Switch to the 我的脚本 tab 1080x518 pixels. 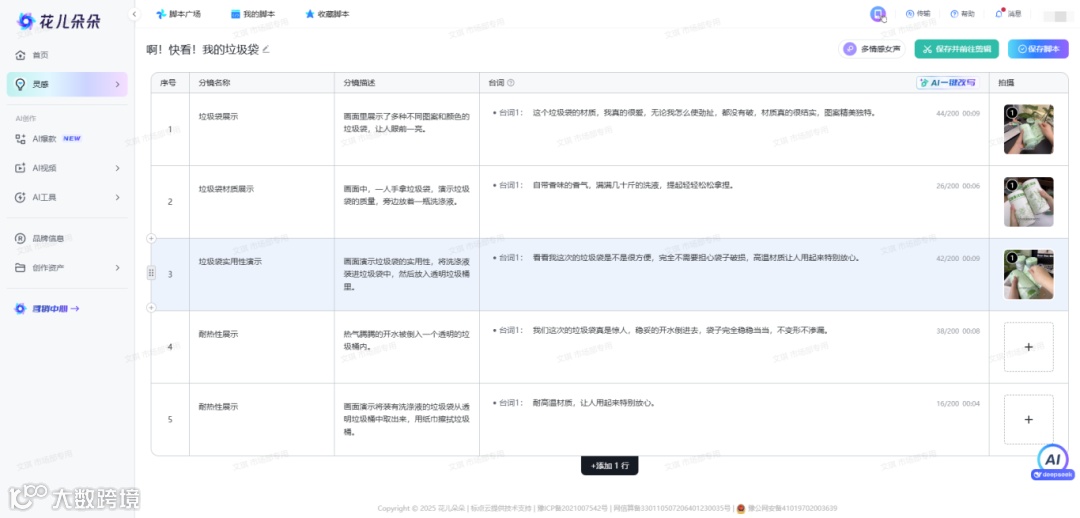tap(253, 14)
